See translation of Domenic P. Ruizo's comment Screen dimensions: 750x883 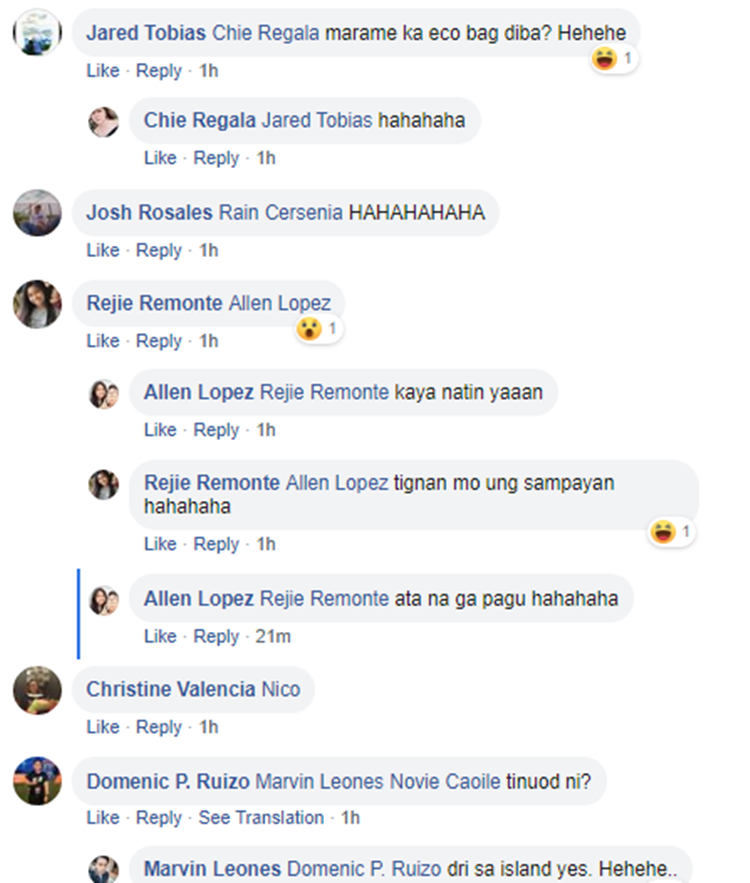tap(261, 818)
